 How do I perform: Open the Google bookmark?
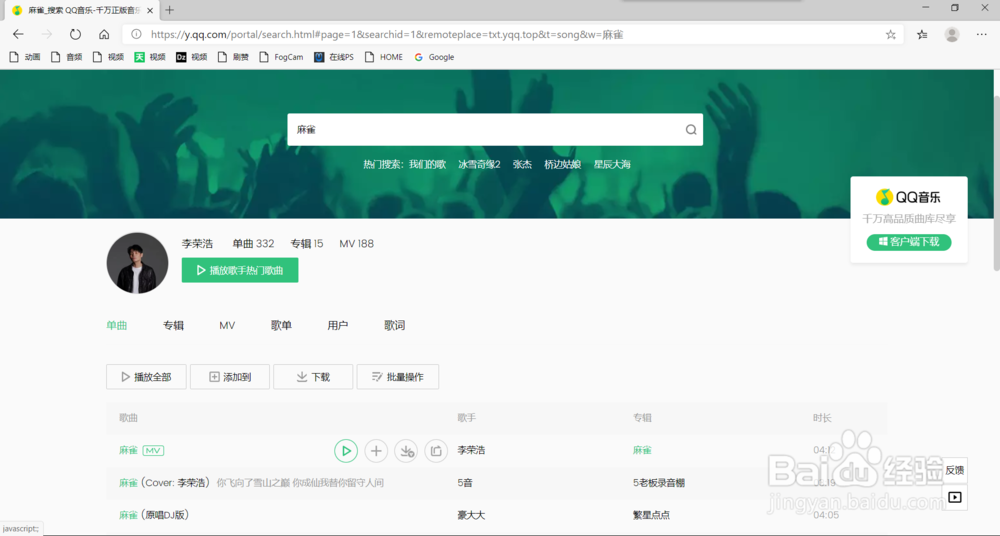pos(434,57)
